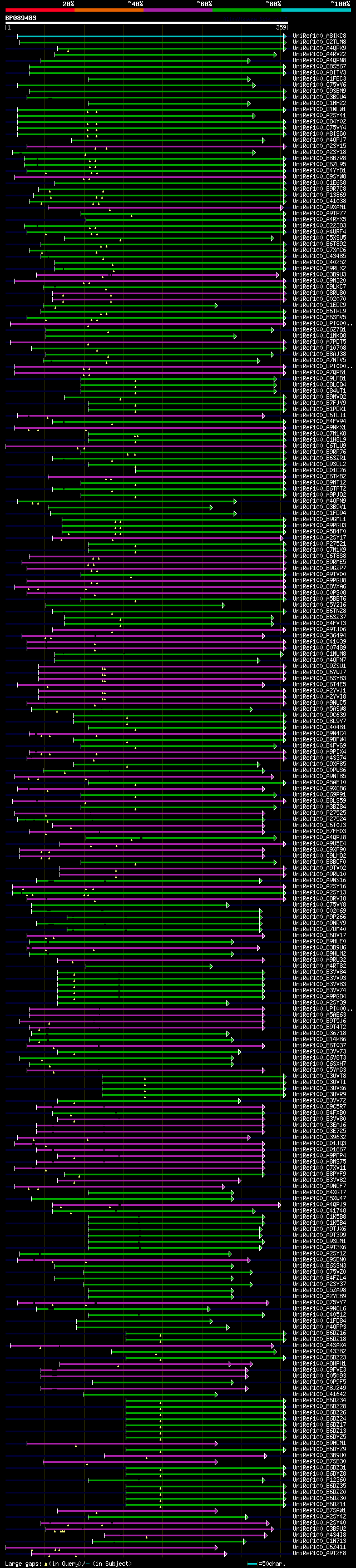The image size is (356, 1568).
Task: Select UniRef100_B9MVQ2 label
Action: (319, 397)
